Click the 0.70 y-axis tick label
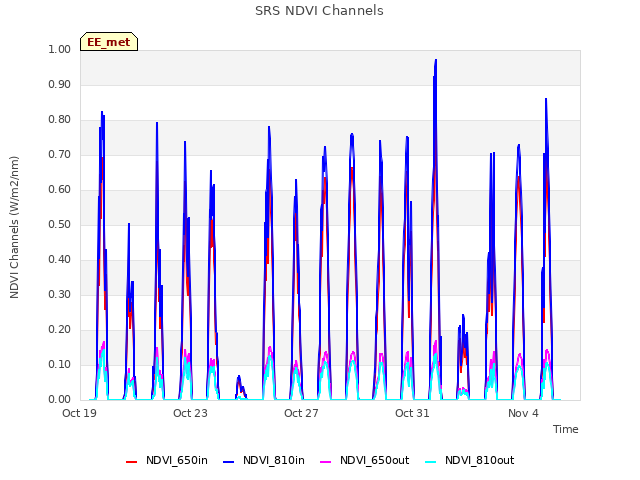This screenshot has width=640, height=480. [60, 154]
